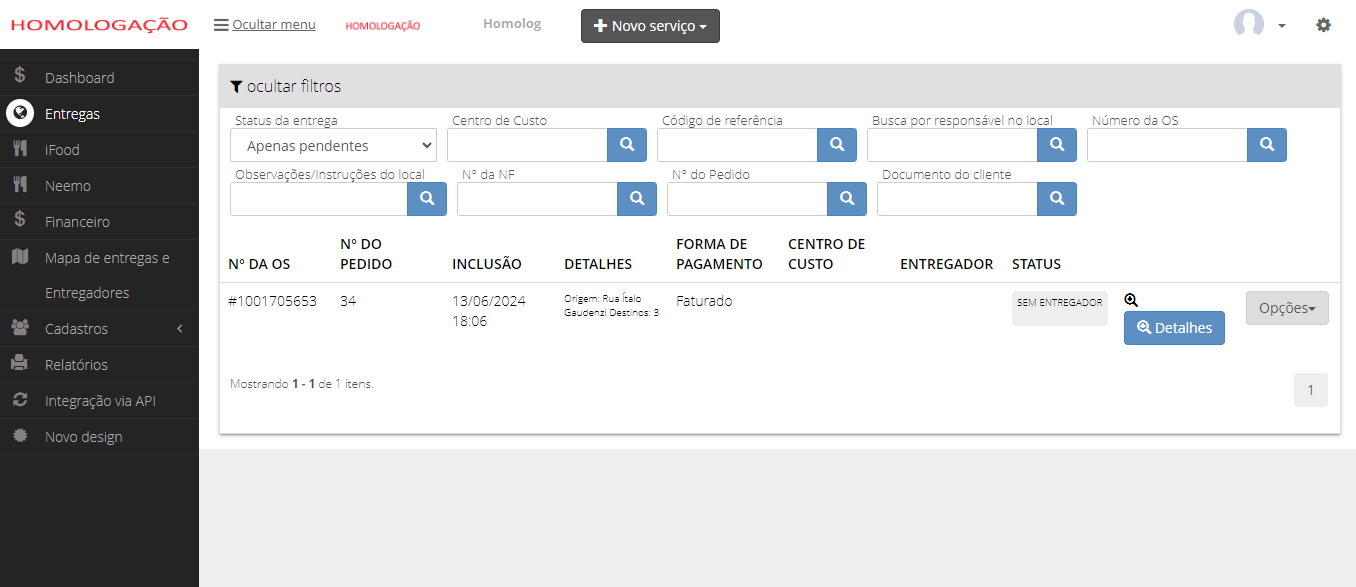Expand the user account caret menu
Screen dimensions: 1356x587
(1282, 26)
